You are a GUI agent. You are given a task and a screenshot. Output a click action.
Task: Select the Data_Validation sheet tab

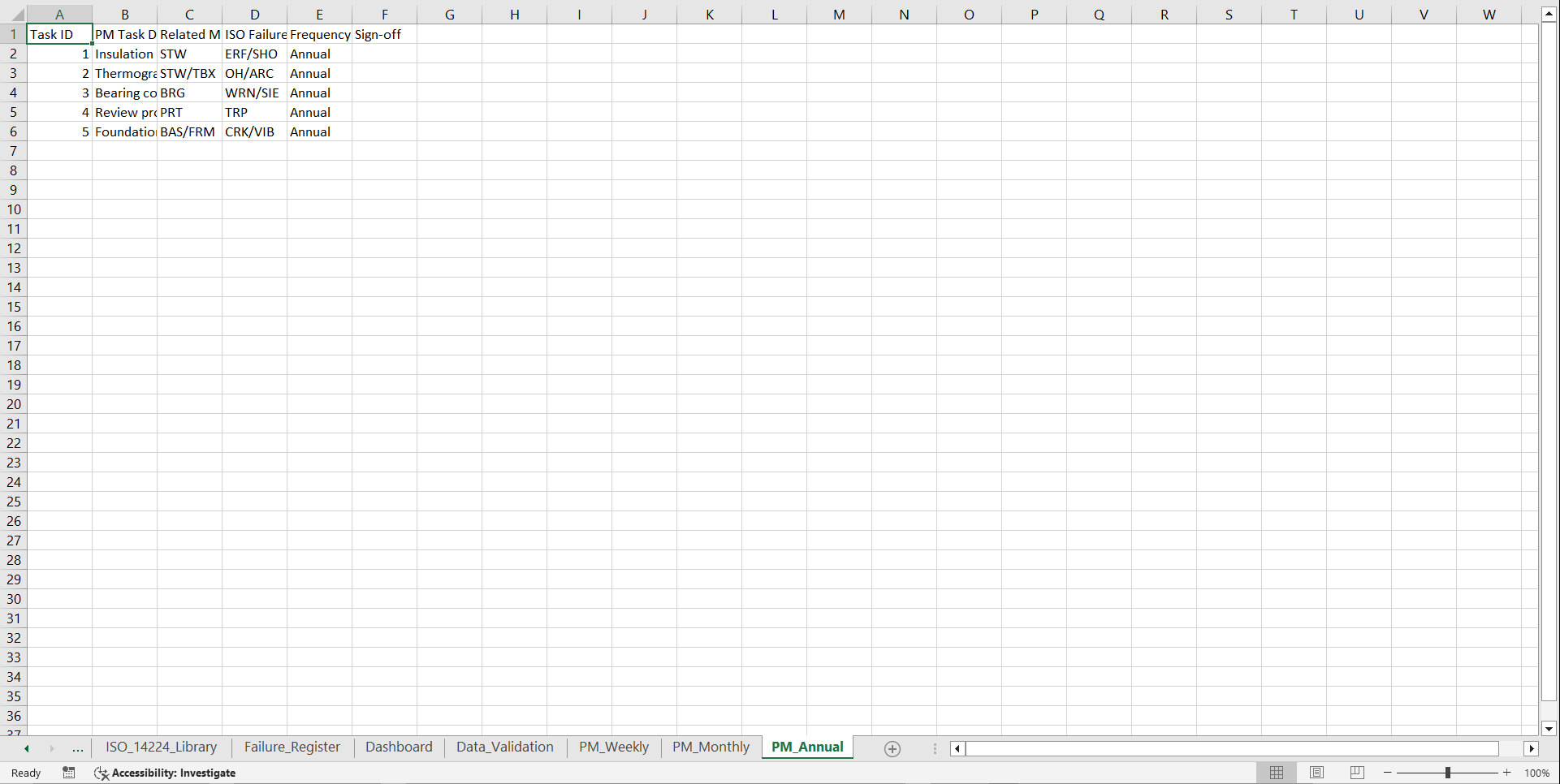pyautogui.click(x=504, y=747)
